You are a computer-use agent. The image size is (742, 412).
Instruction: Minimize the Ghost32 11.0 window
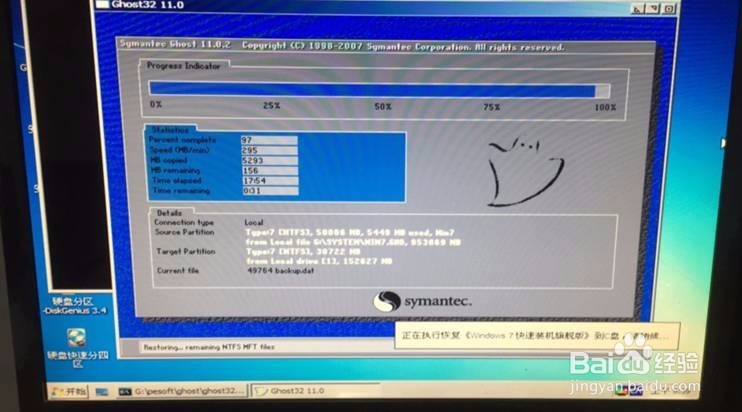pos(638,9)
